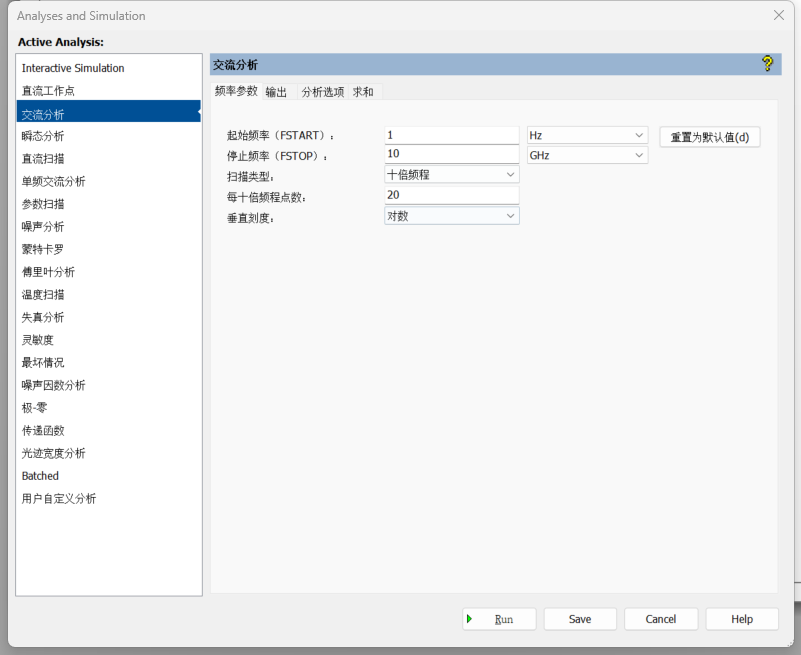The height and width of the screenshot is (655, 801).
Task: Click the 重置为默认值(d) button
Action: [x=710, y=136]
